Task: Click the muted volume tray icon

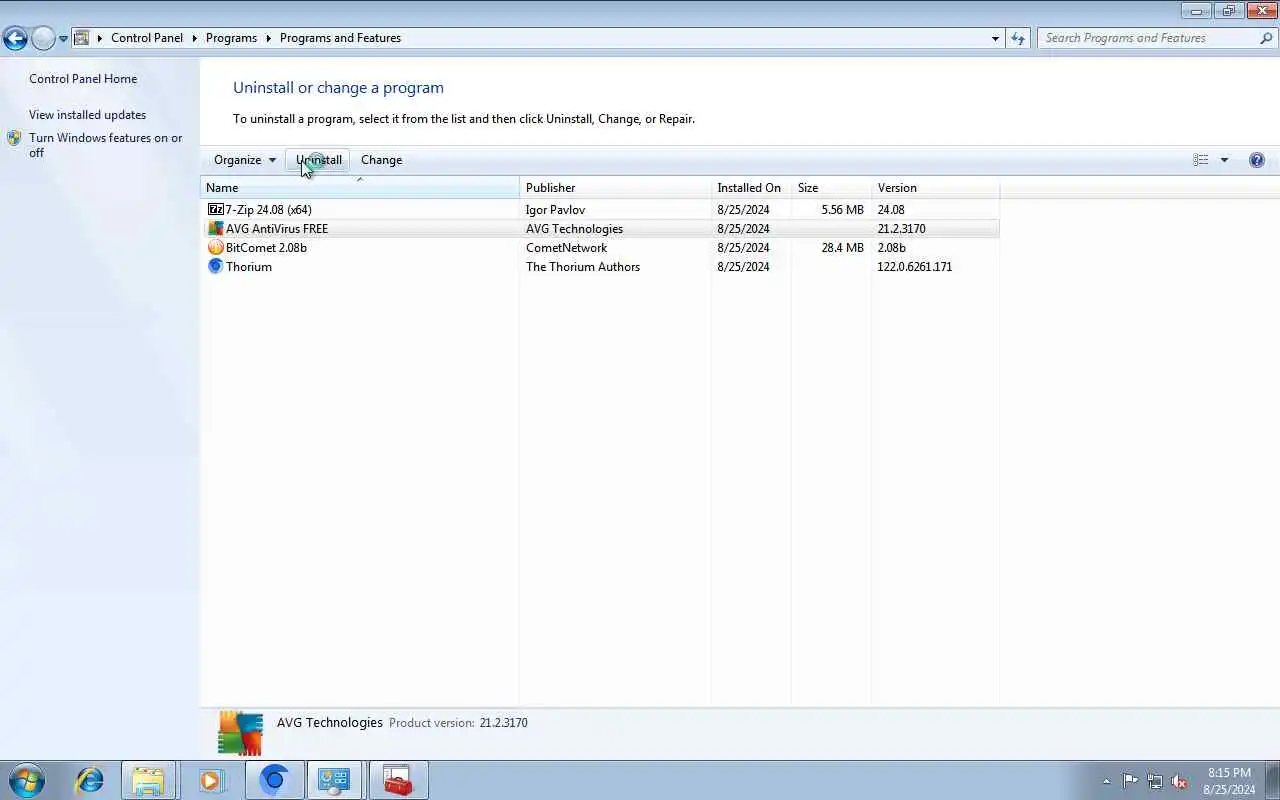Action: point(1180,782)
